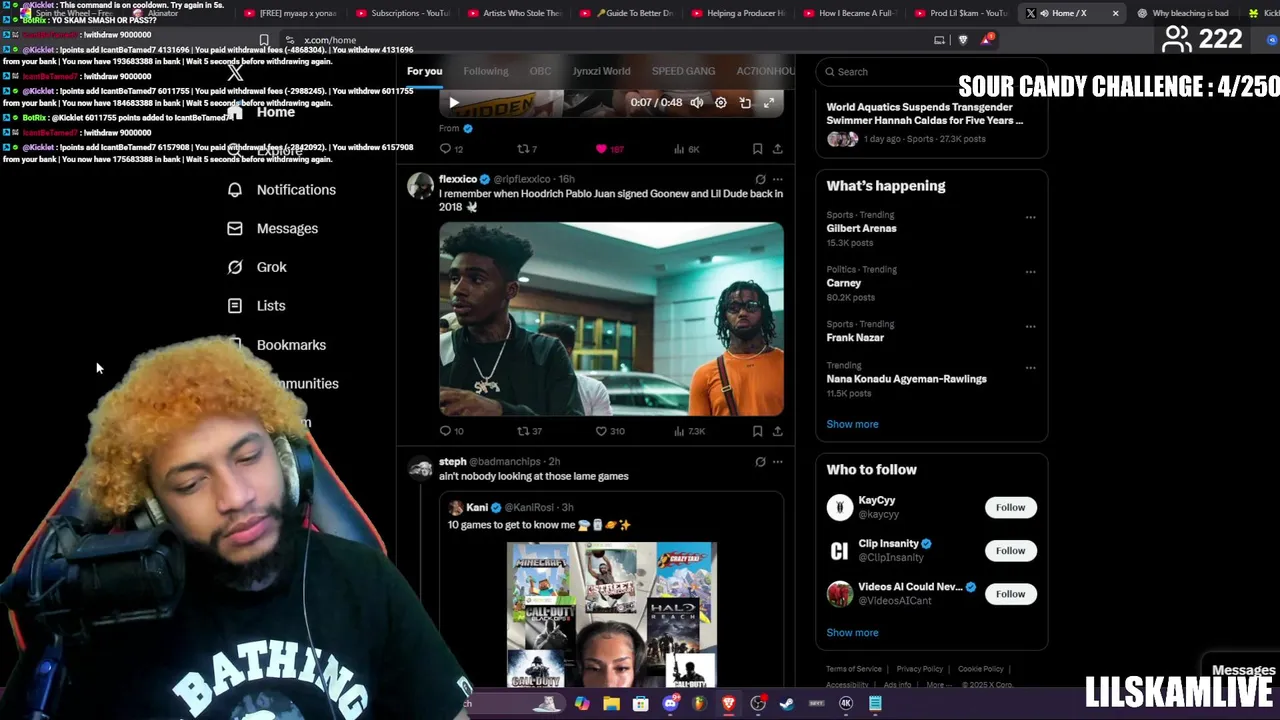Mute the video volume speaker icon
This screenshot has width=1280, height=720.
pyautogui.click(x=696, y=102)
